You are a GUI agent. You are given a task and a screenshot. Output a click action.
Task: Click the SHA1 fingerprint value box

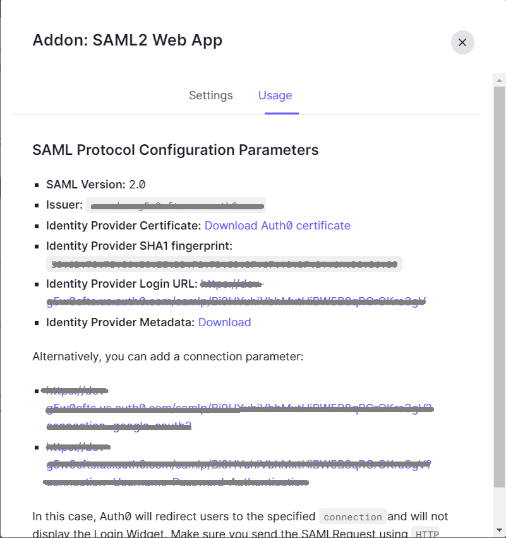click(224, 264)
